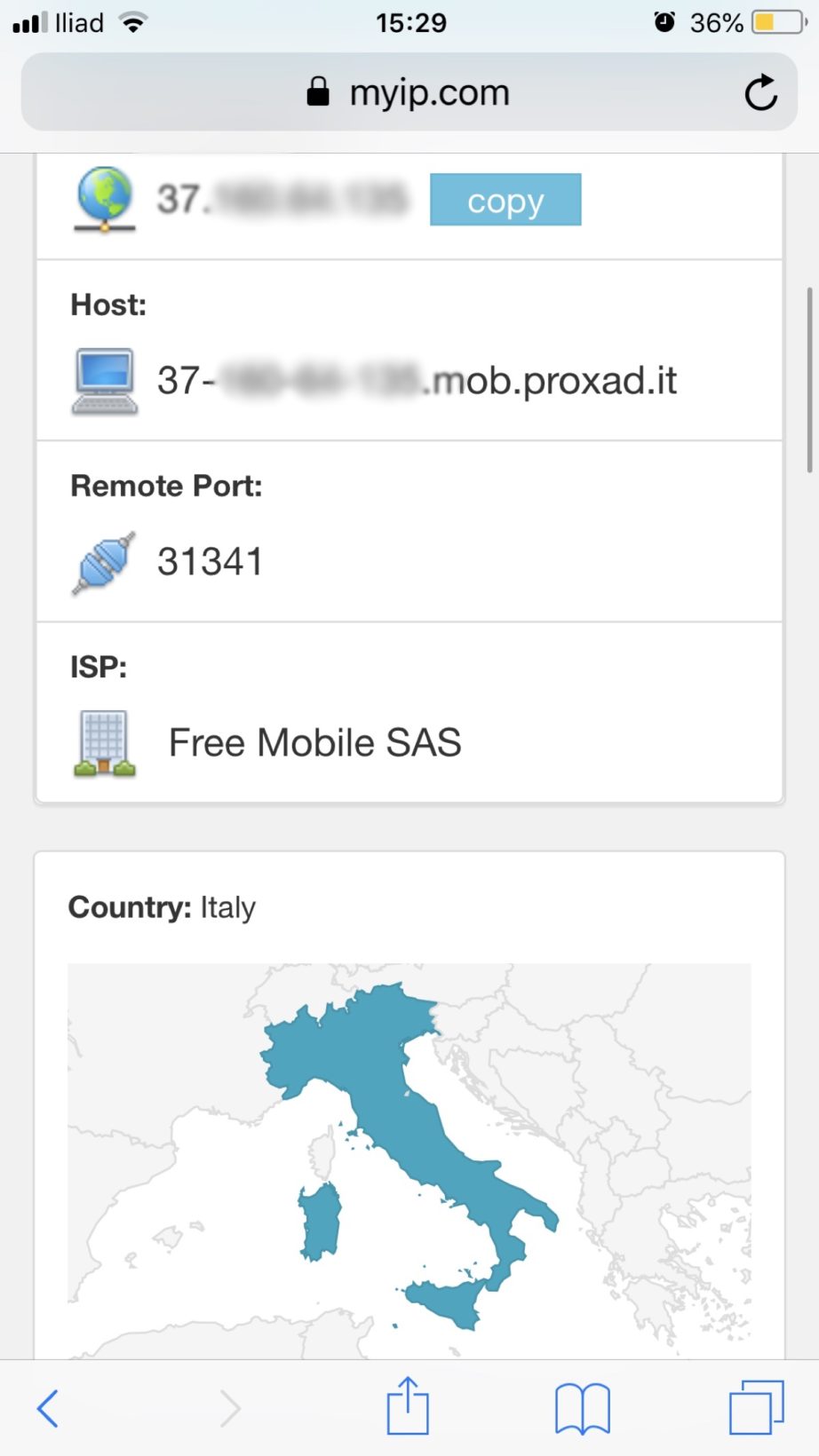Tap the Safari back arrow

coord(48,1408)
